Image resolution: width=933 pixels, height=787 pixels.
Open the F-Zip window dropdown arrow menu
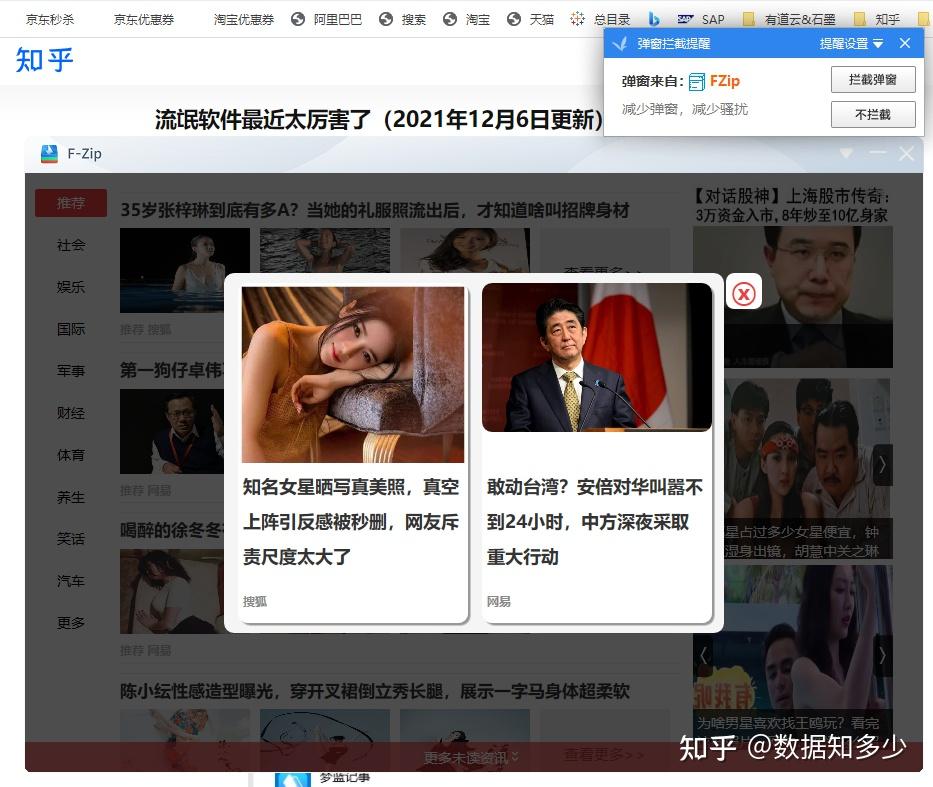coord(846,153)
